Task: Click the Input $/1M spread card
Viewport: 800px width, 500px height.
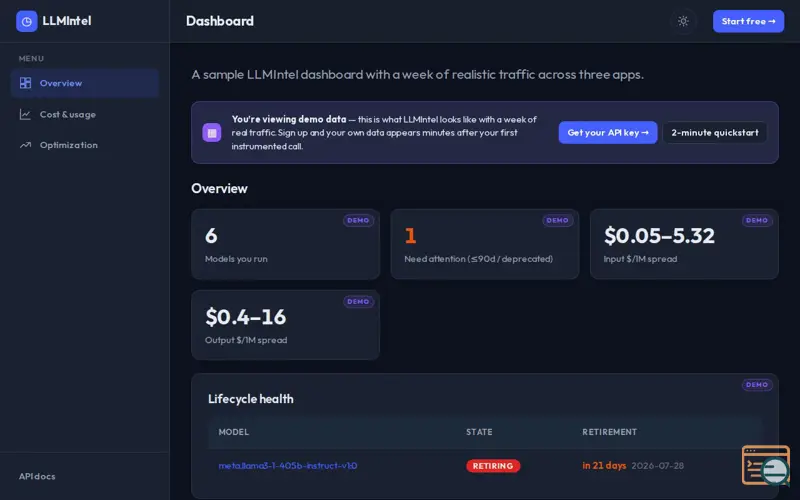Action: pos(684,244)
